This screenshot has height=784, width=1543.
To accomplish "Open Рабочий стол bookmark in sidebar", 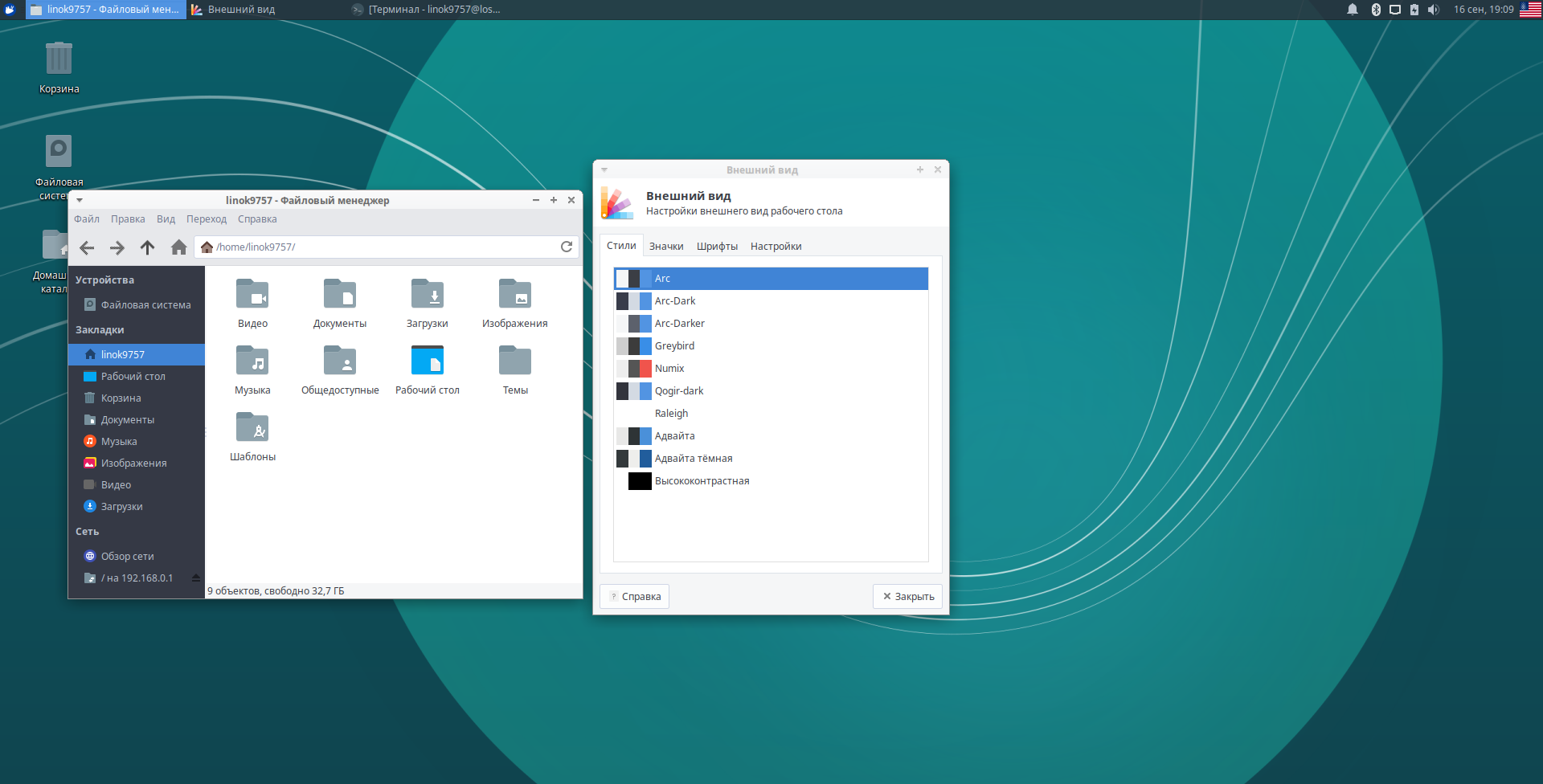I will click(x=137, y=377).
